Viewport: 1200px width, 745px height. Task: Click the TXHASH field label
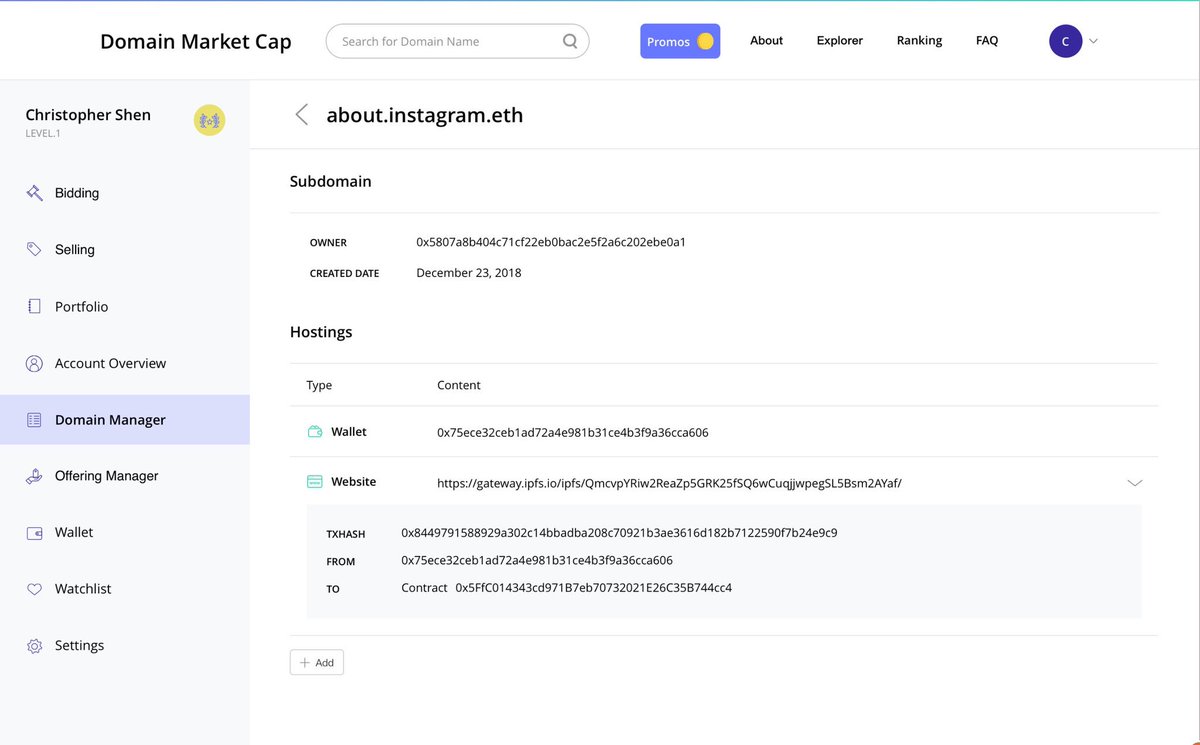(x=346, y=535)
